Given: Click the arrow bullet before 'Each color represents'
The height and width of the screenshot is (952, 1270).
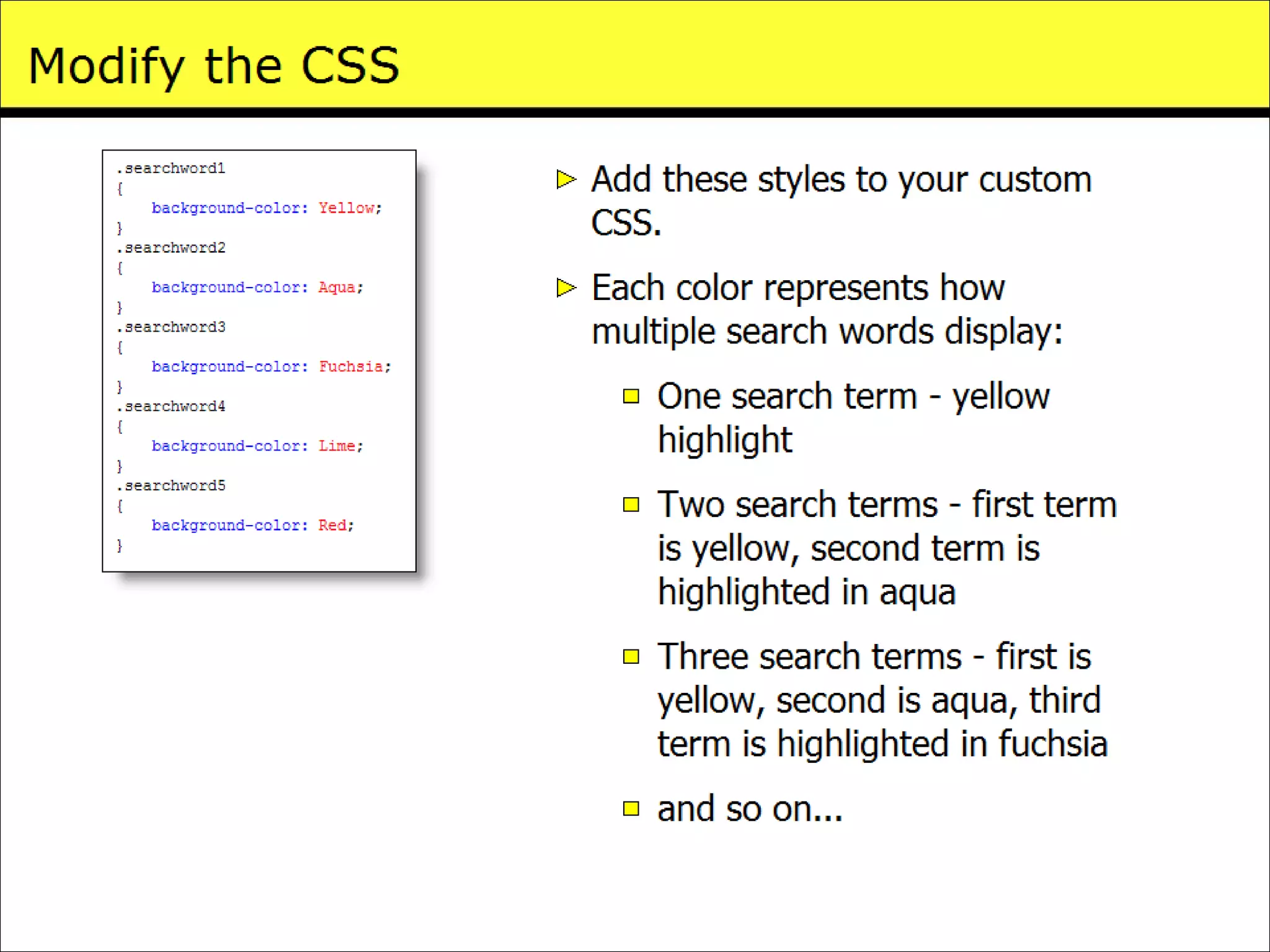Looking at the screenshot, I should click(x=566, y=288).
